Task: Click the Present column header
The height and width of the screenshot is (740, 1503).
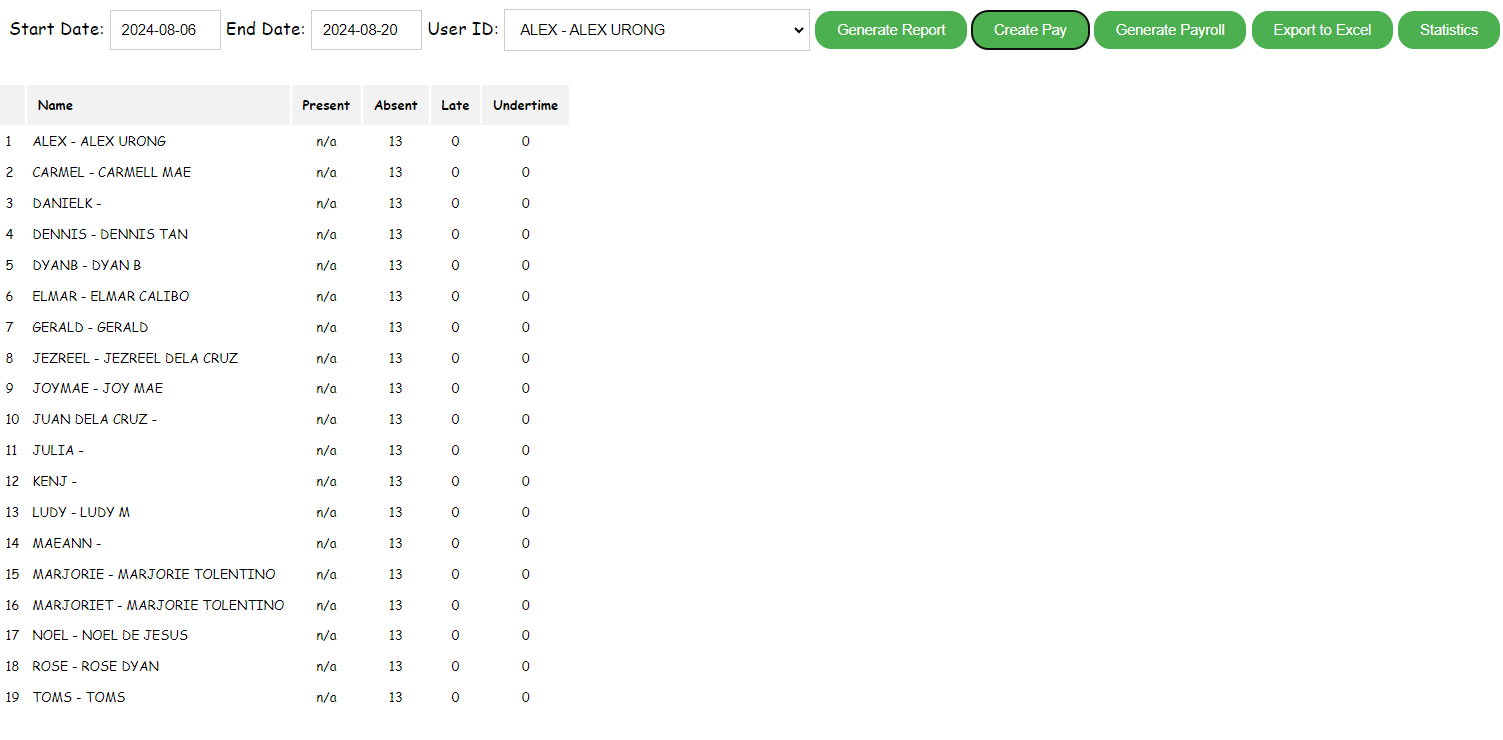Action: point(326,105)
